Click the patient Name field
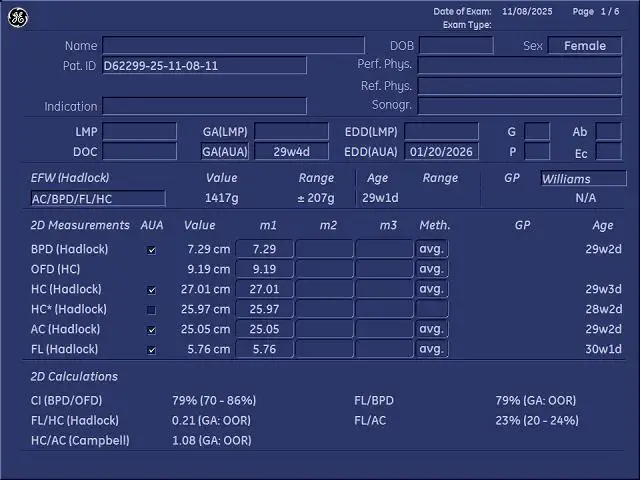This screenshot has width=640, height=480. 233,46
